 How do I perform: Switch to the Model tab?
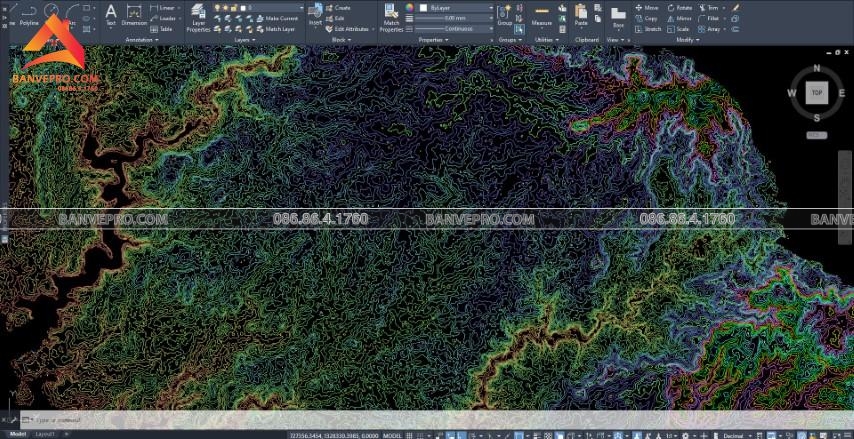[18, 434]
